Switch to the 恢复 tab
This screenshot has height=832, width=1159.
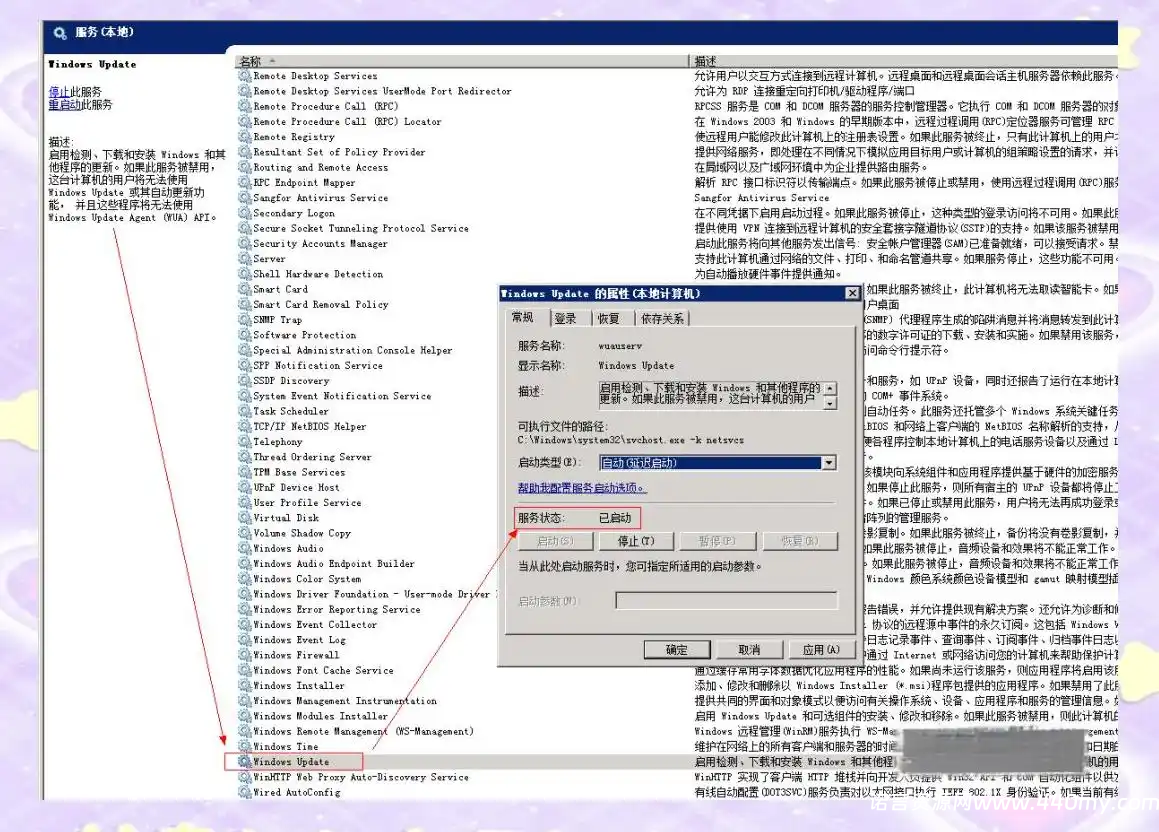click(609, 318)
